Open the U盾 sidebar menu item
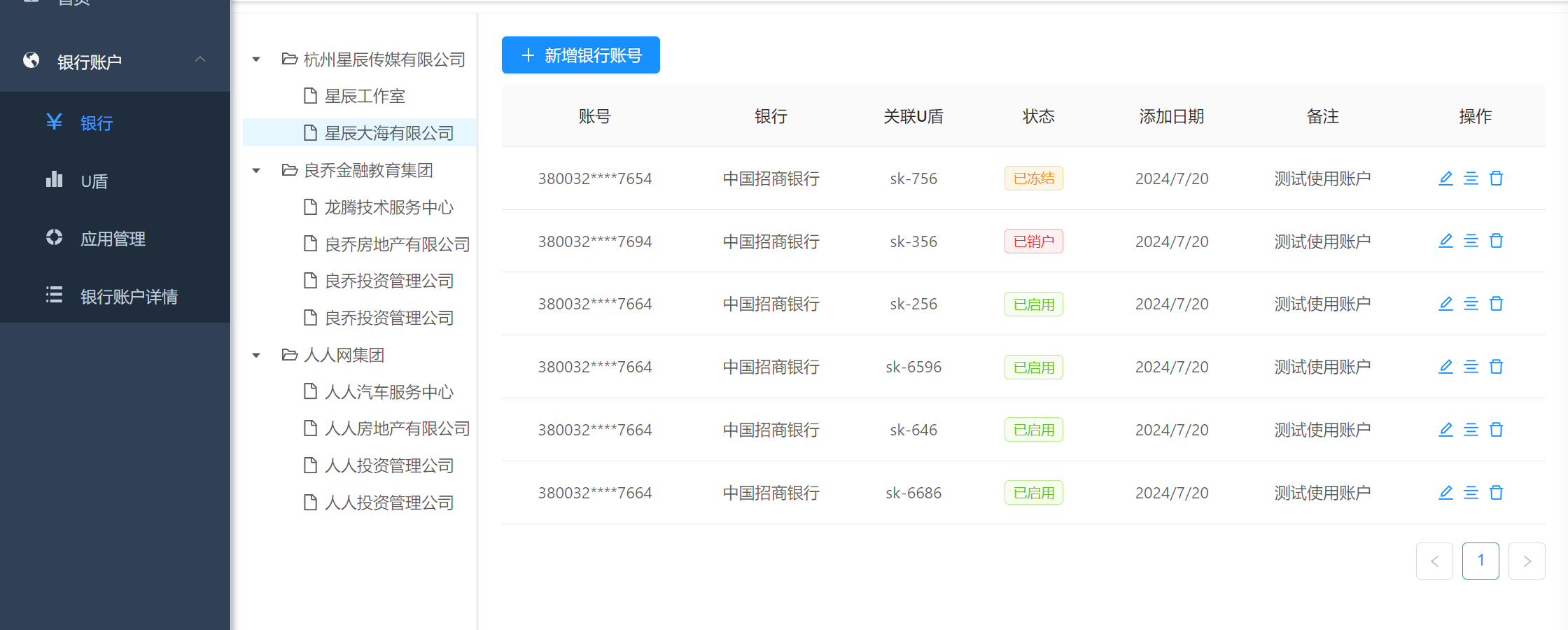 [x=94, y=181]
